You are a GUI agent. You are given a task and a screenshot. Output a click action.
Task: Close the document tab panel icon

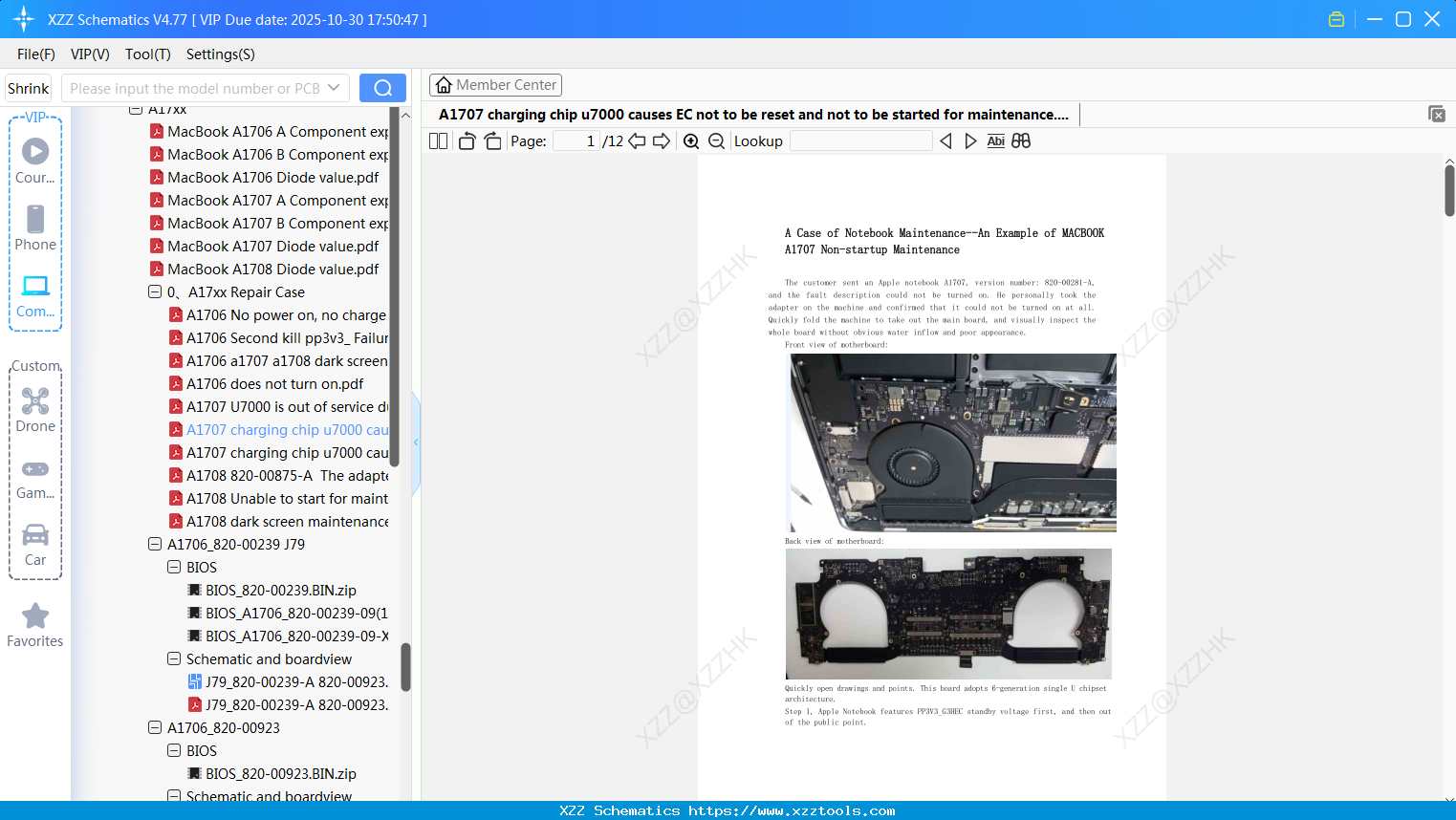tap(1437, 114)
